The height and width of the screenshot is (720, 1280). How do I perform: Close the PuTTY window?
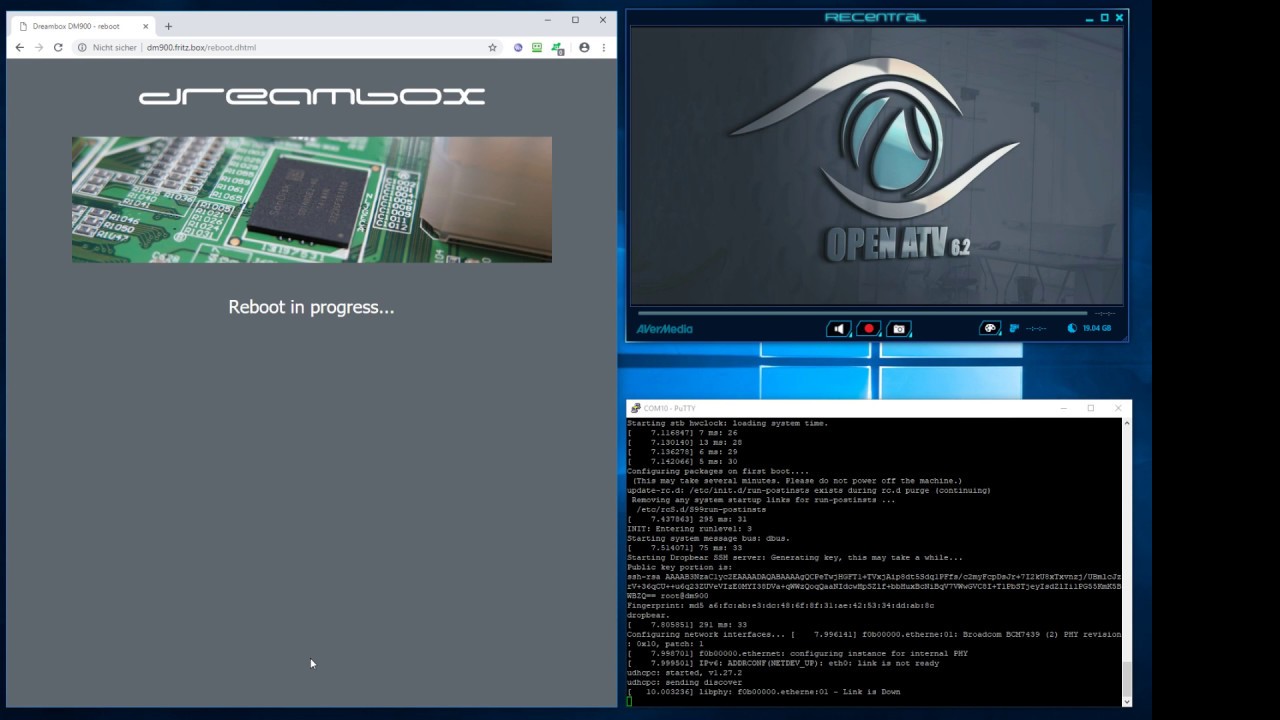pyautogui.click(x=1118, y=408)
